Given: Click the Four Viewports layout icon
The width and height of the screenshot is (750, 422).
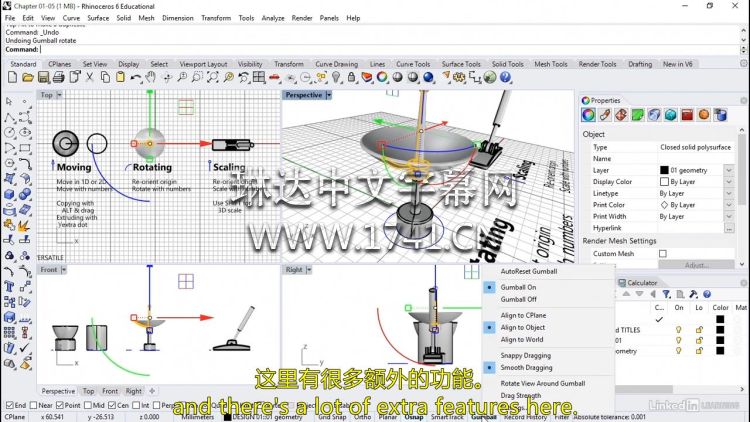Looking at the screenshot, I should 259,77.
